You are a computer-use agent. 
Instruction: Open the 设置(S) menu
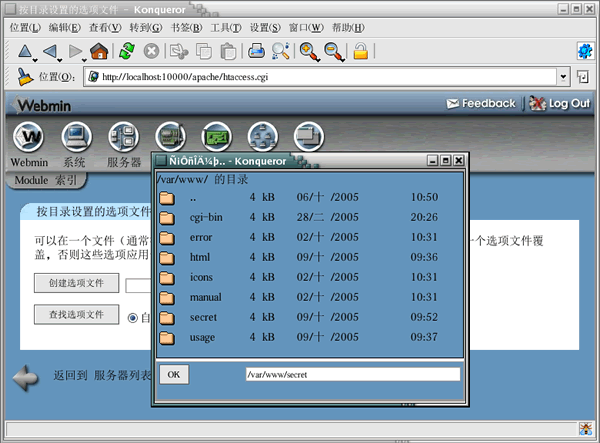click(265, 28)
